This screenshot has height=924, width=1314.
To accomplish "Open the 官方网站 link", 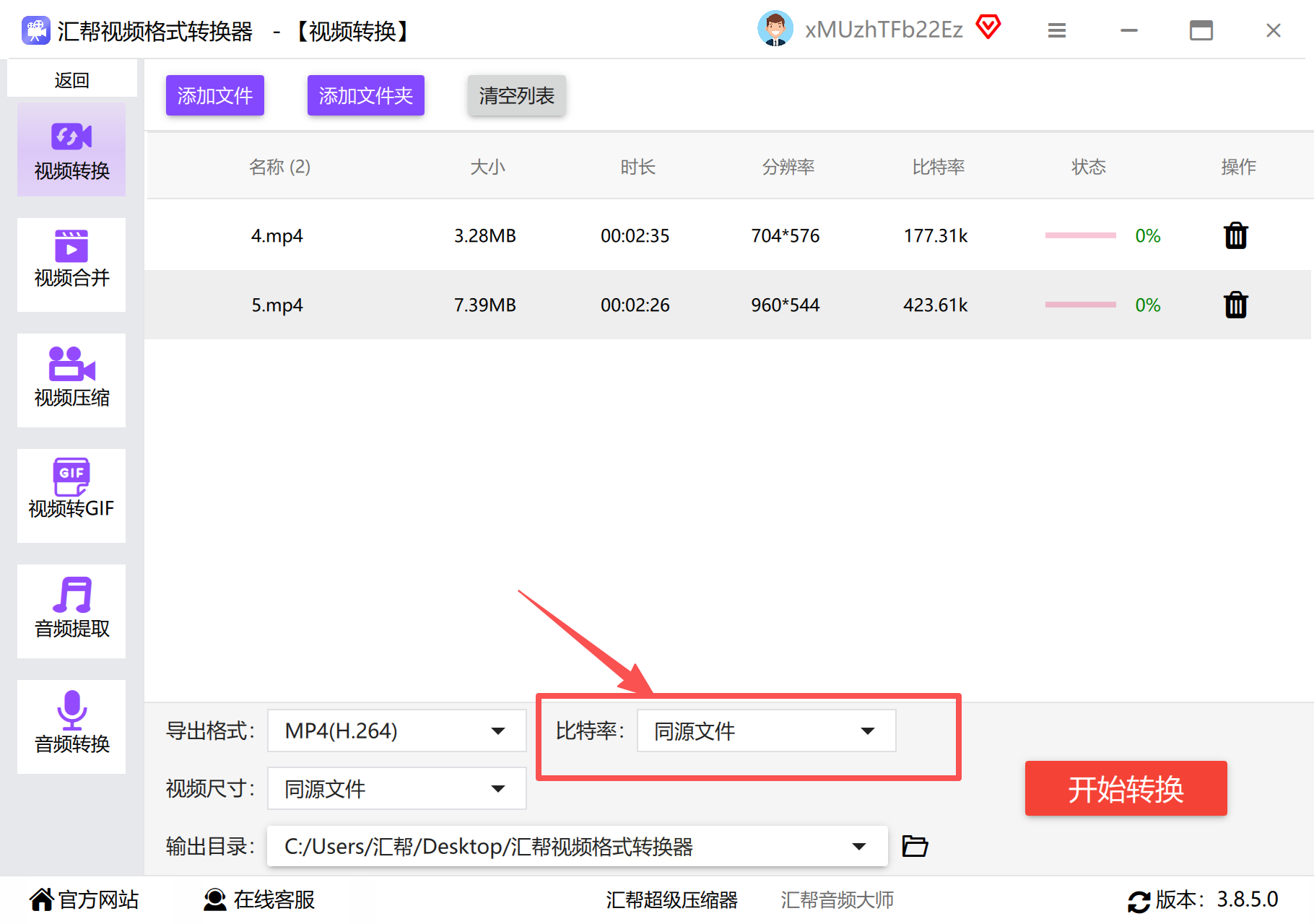I will coord(84,899).
